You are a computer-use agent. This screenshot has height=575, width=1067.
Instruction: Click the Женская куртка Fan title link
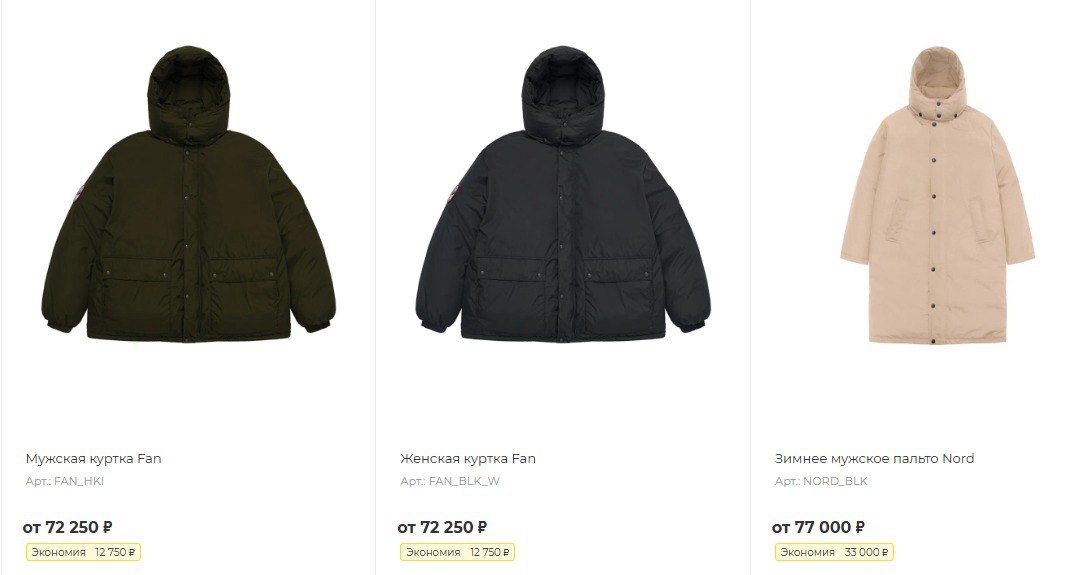468,459
